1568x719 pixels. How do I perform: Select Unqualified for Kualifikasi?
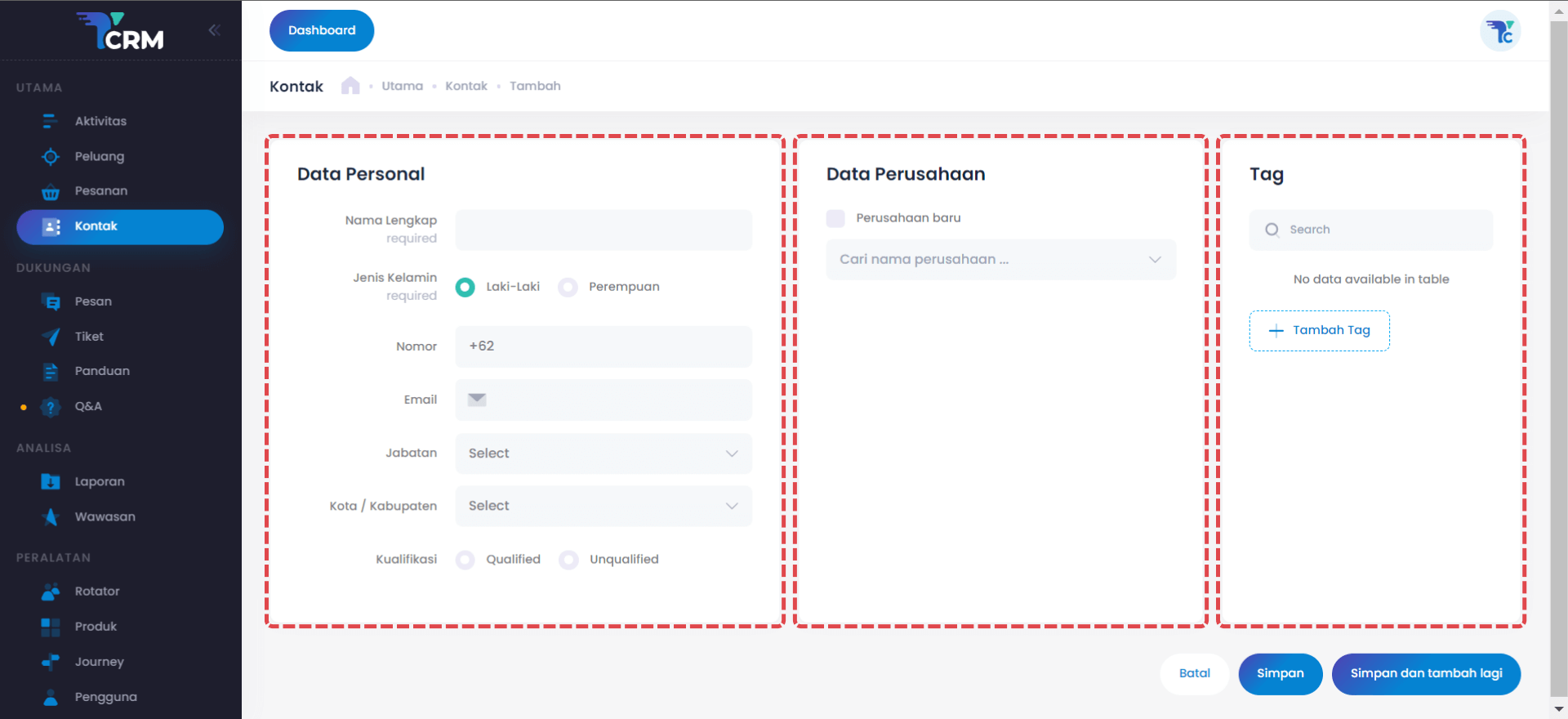pos(569,560)
